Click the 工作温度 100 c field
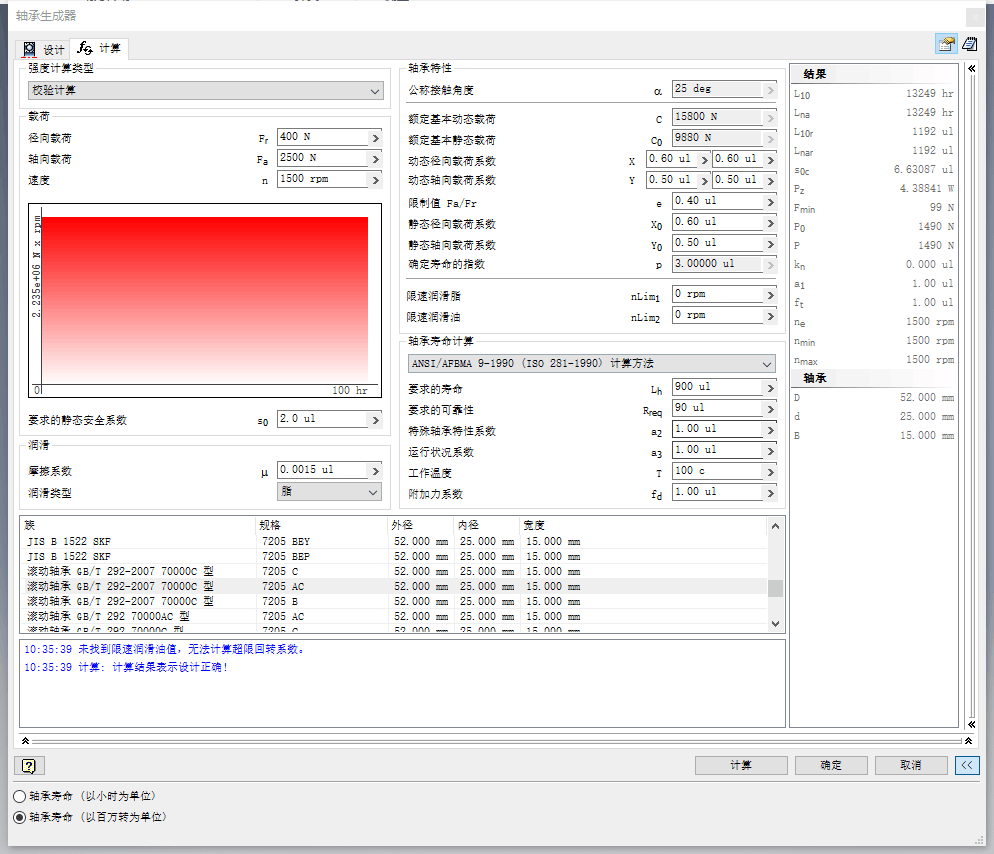The height and width of the screenshot is (854, 994). pyautogui.click(x=718, y=471)
